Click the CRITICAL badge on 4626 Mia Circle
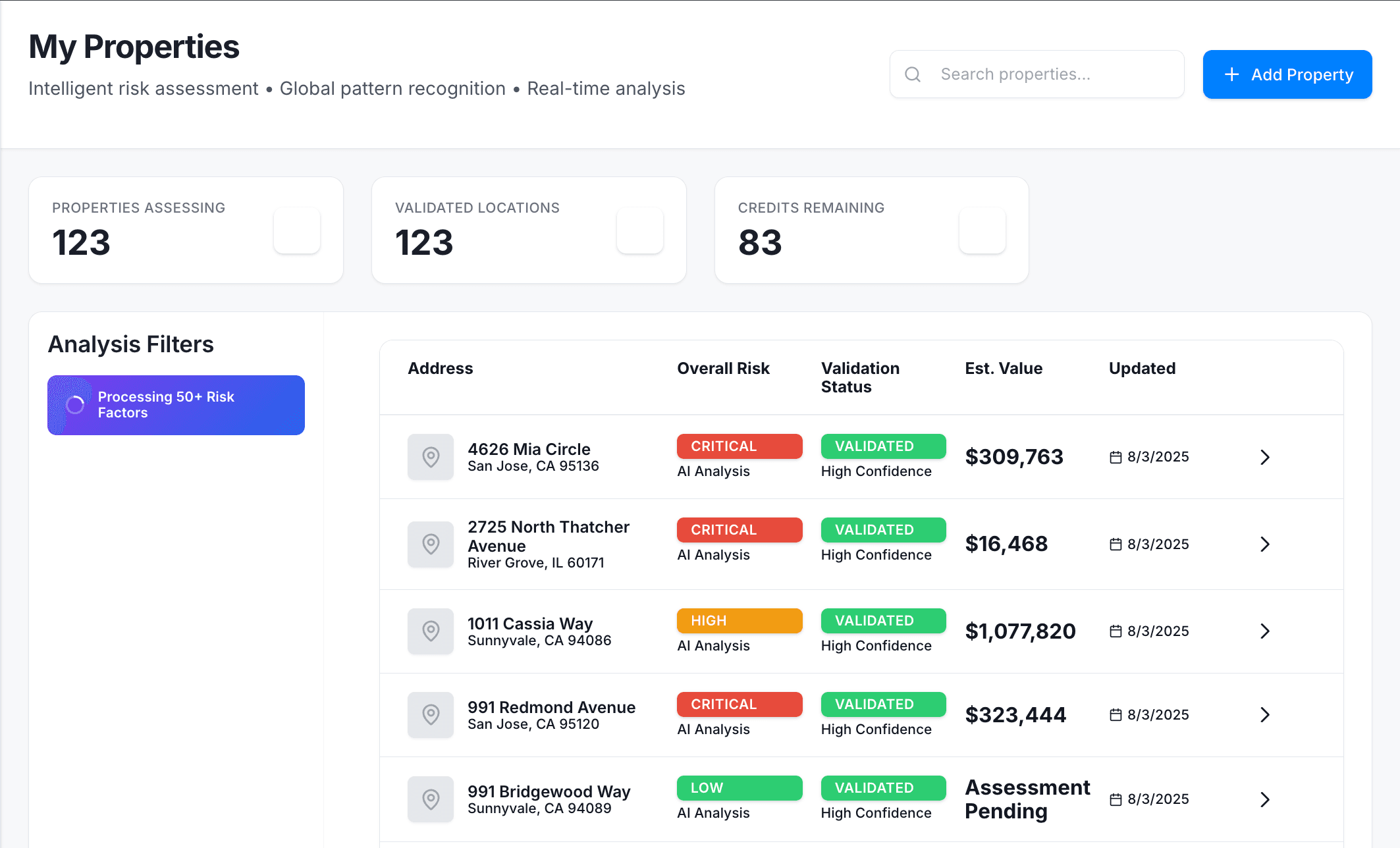This screenshot has width=1400, height=848. tap(739, 446)
